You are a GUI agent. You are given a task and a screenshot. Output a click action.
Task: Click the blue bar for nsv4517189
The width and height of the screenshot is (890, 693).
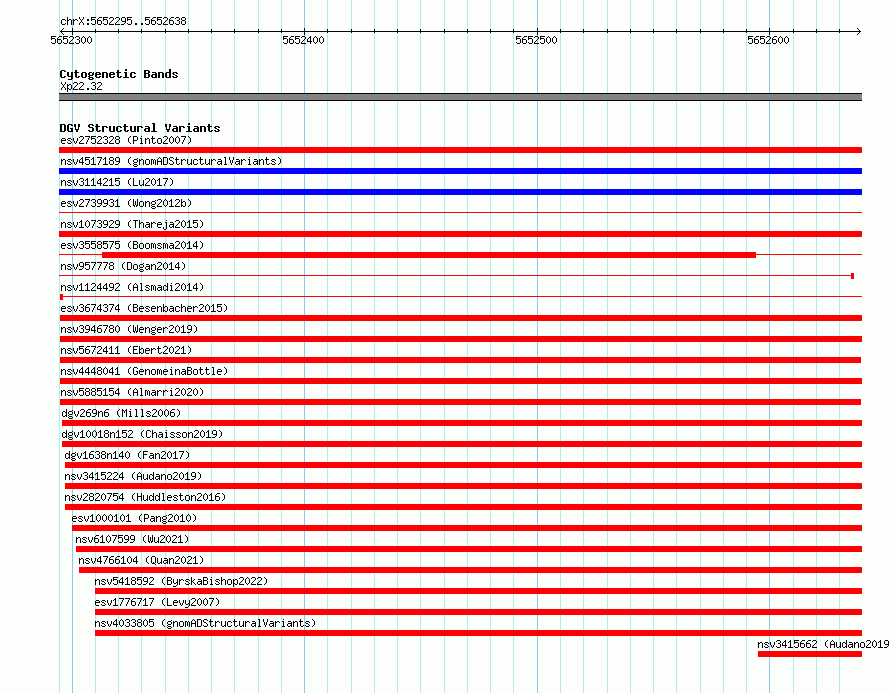click(460, 171)
